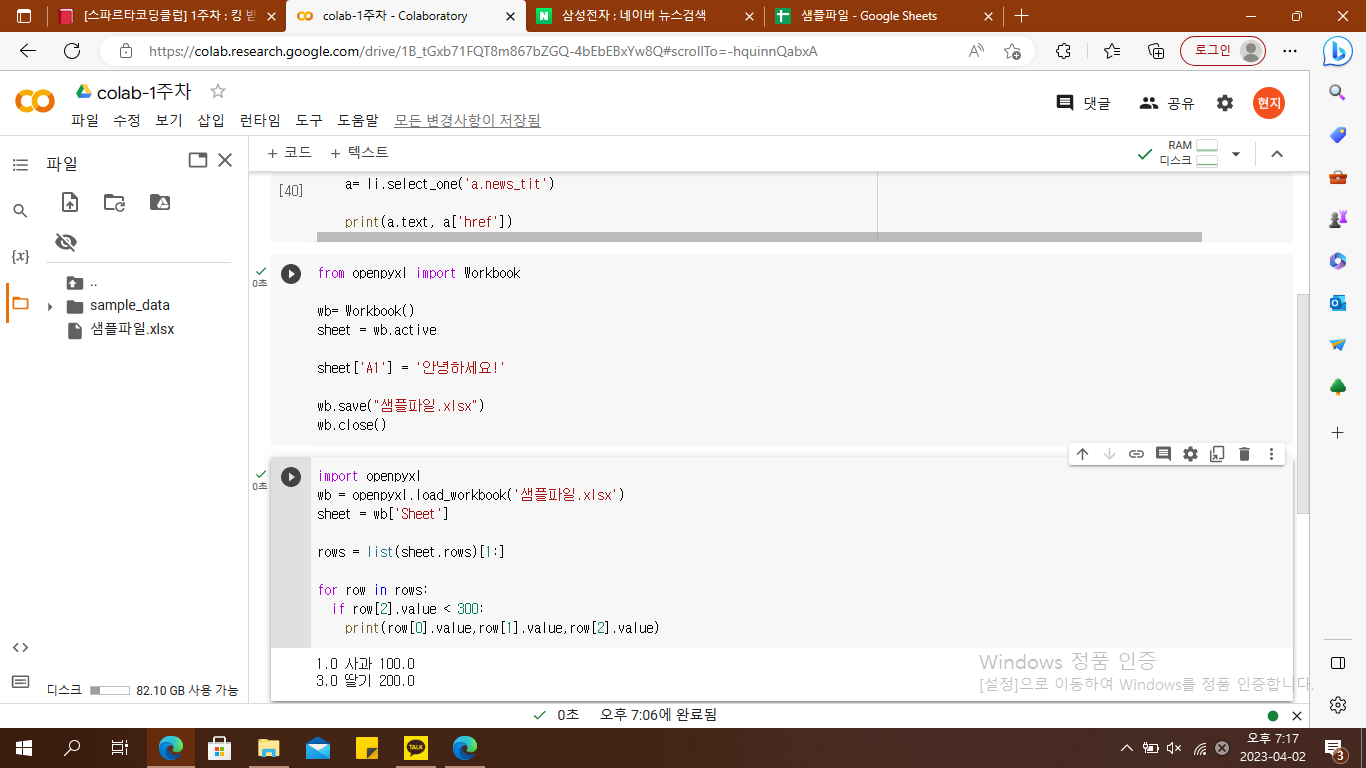Open the 댓글 comments button
1366x768 pixels.
pyautogui.click(x=1084, y=103)
